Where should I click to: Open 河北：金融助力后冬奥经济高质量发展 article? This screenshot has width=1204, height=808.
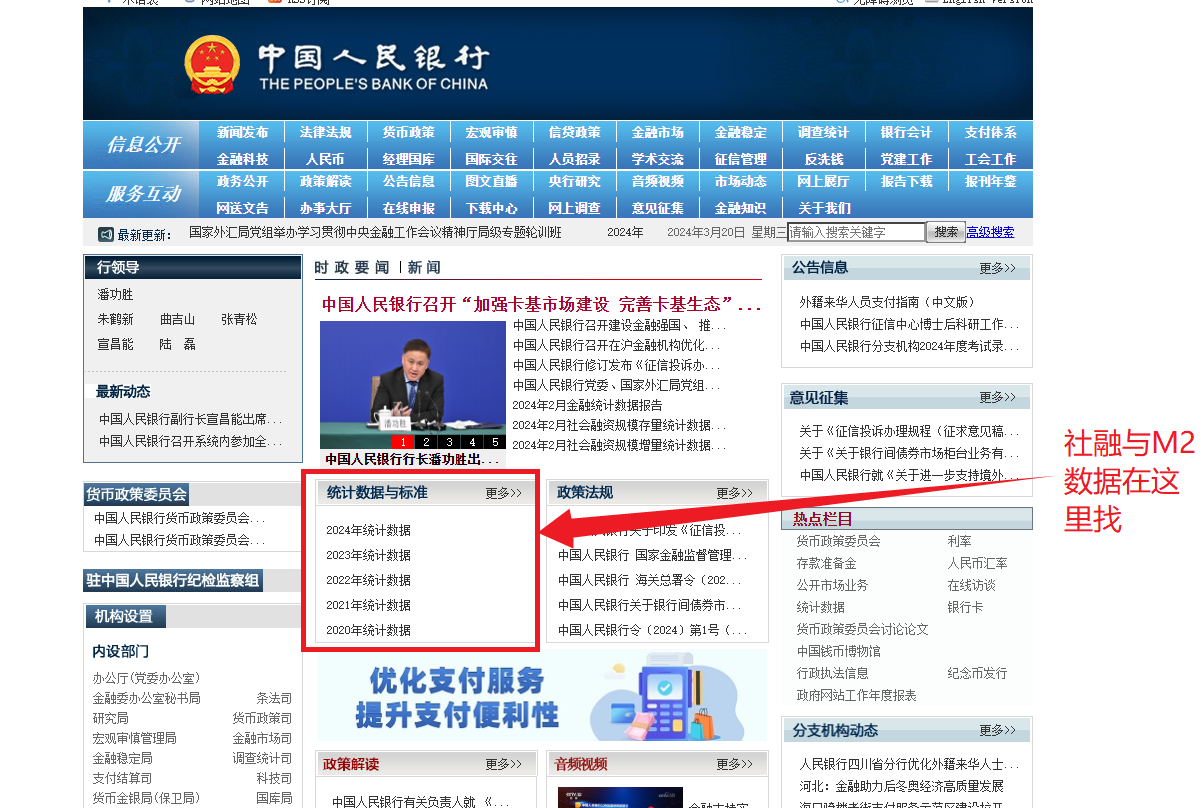click(x=901, y=786)
